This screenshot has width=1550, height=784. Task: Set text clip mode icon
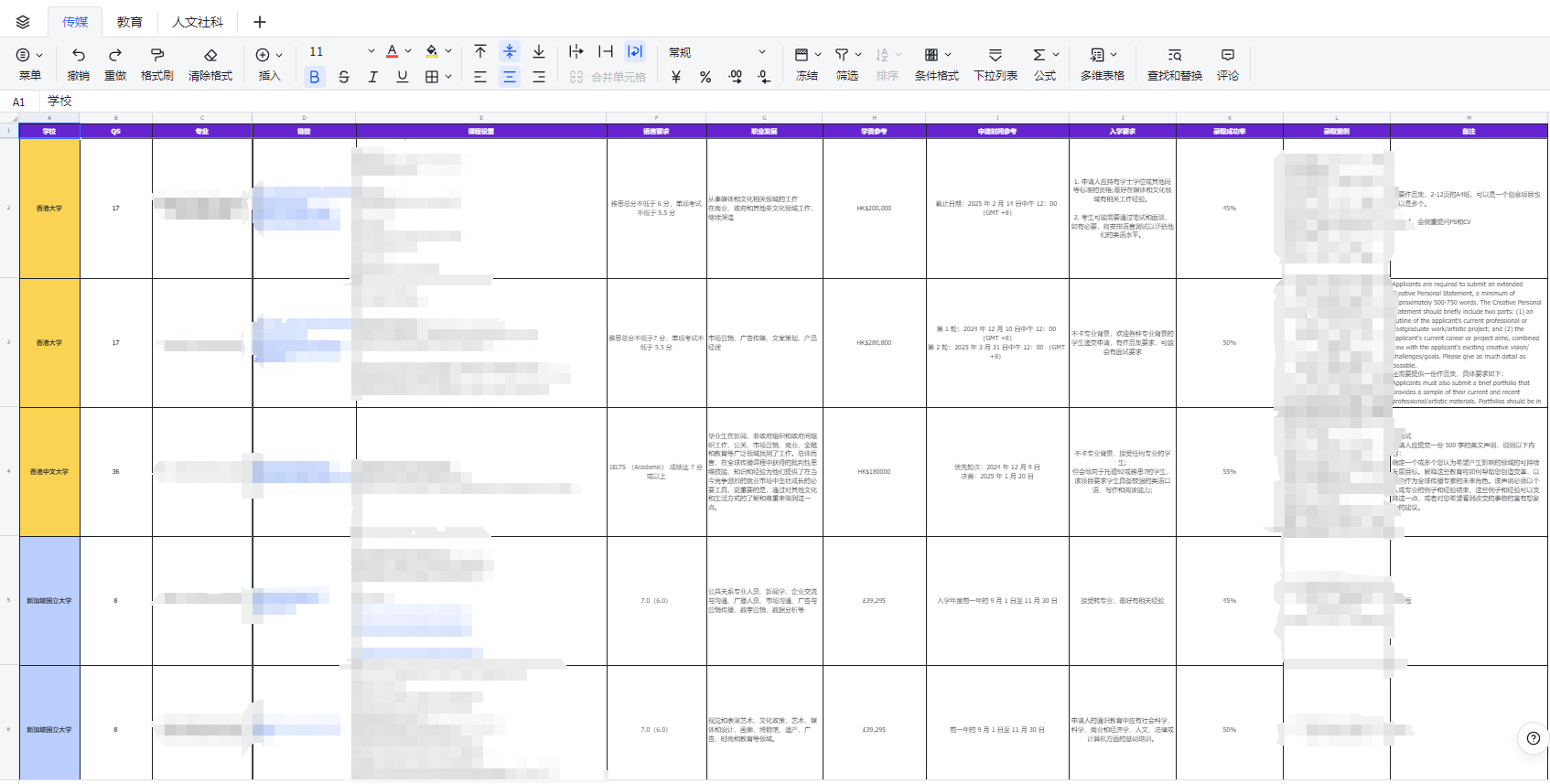tap(606, 51)
